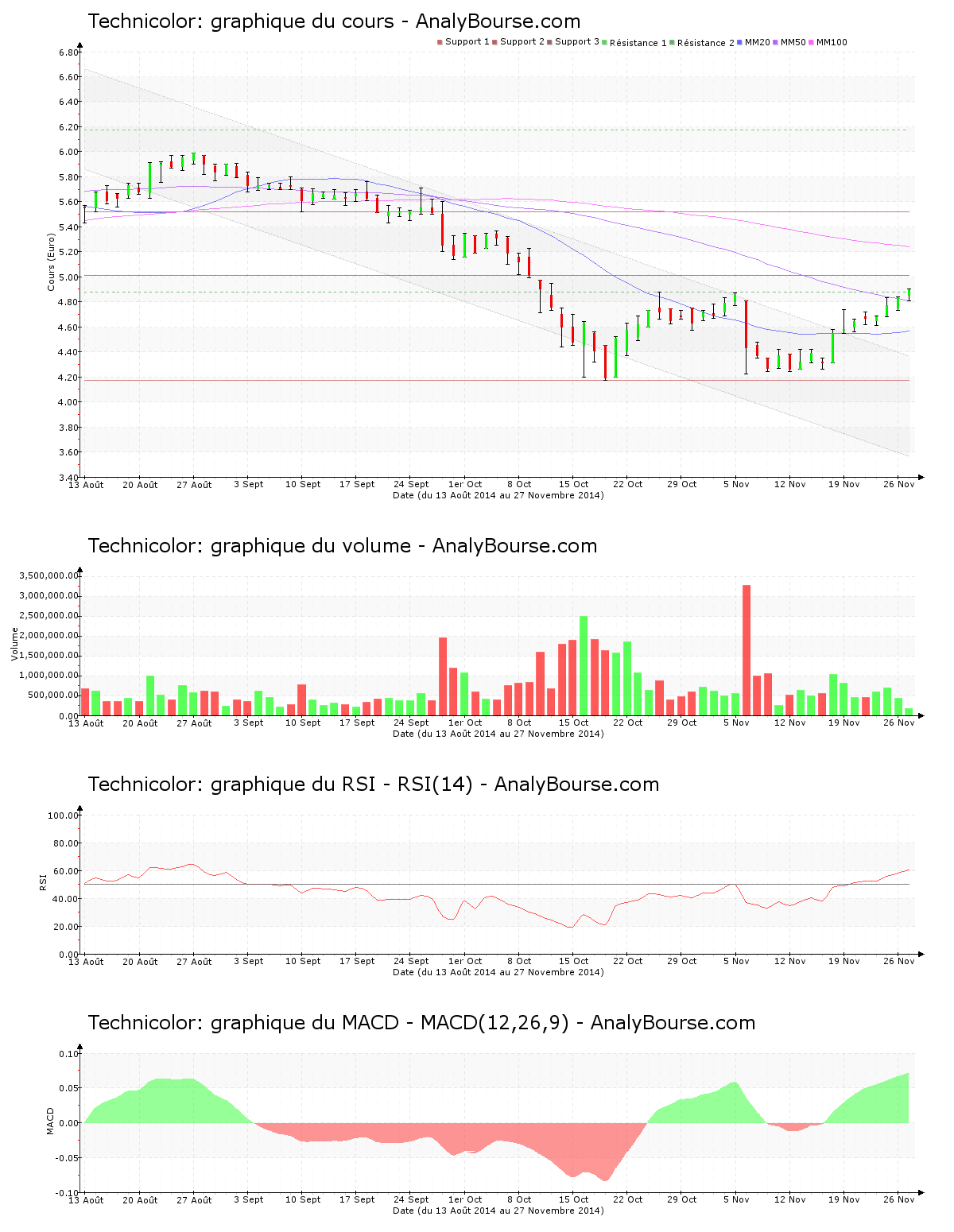Select the Résistance 2 legend entry

tap(702, 43)
